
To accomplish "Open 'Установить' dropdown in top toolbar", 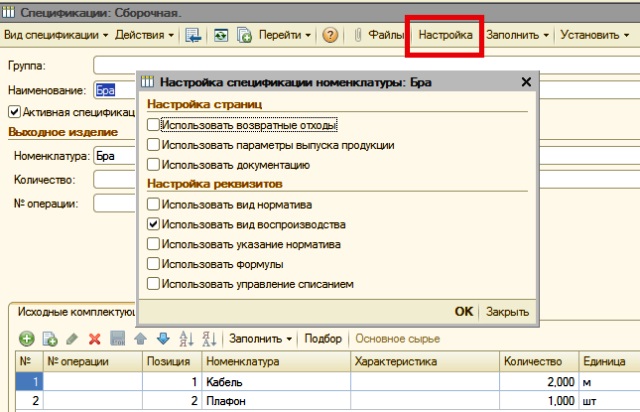I will point(595,35).
